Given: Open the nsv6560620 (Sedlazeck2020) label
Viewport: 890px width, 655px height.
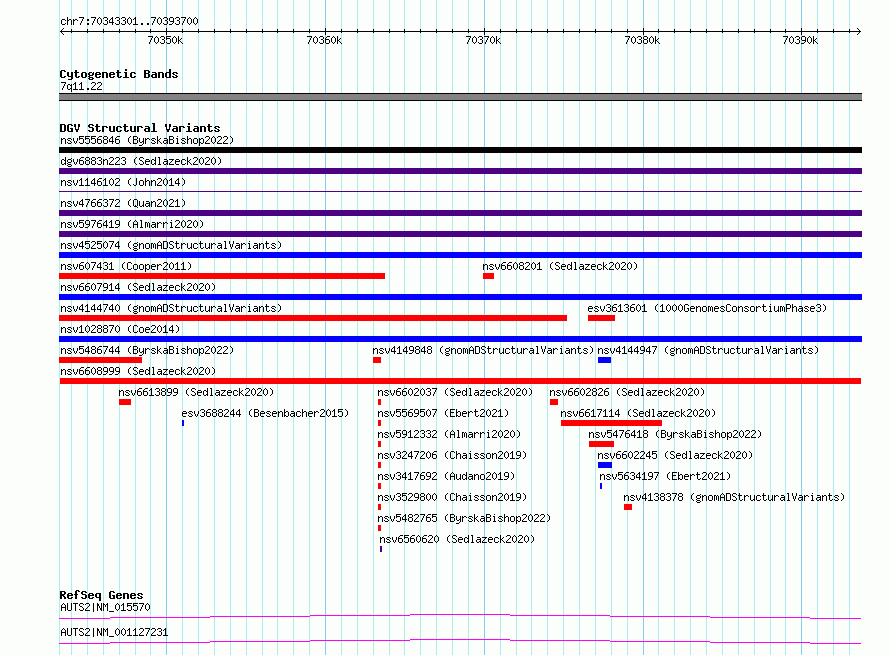Looking at the screenshot, I should pyautogui.click(x=457, y=539).
